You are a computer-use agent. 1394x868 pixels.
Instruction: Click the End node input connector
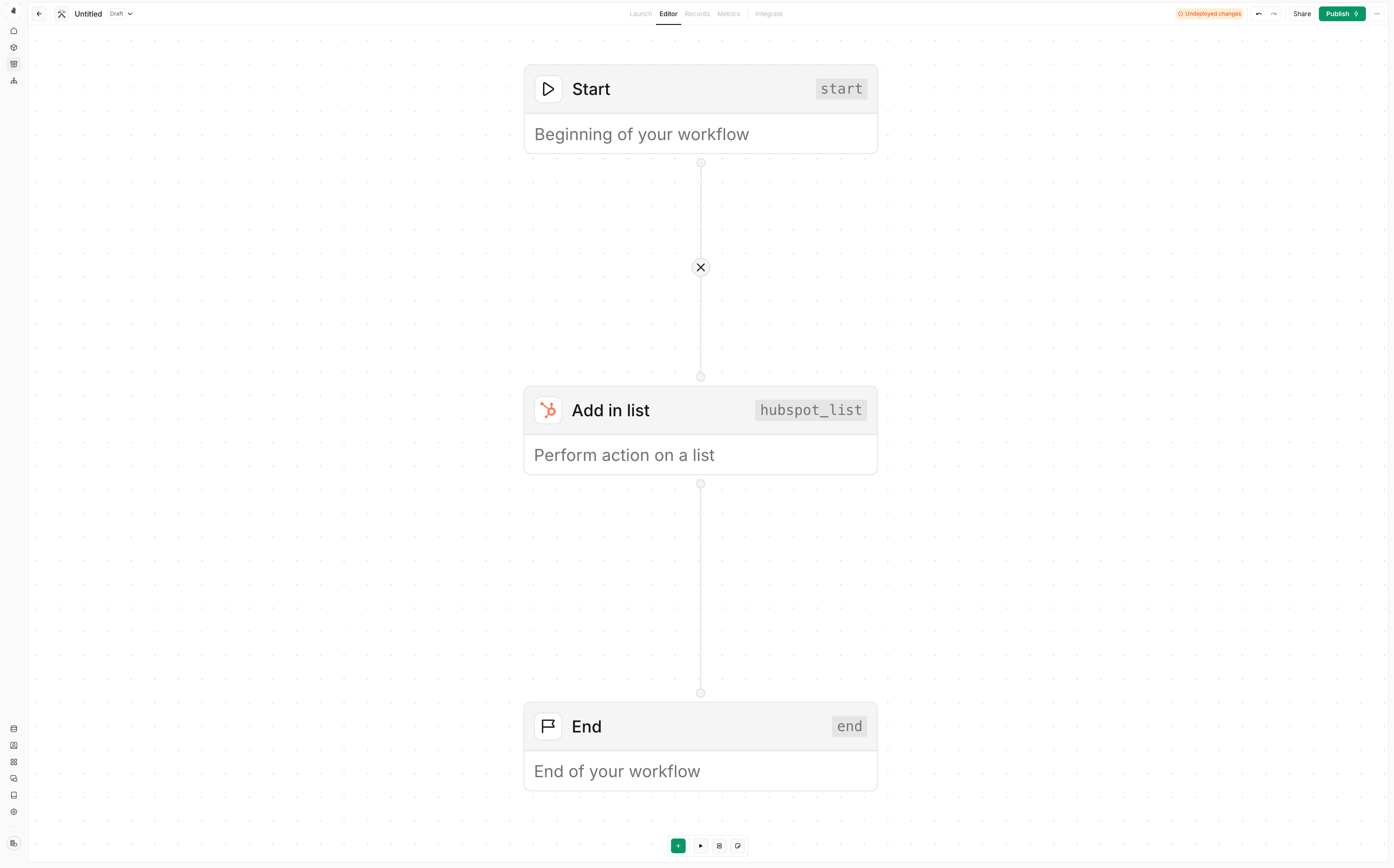700,693
